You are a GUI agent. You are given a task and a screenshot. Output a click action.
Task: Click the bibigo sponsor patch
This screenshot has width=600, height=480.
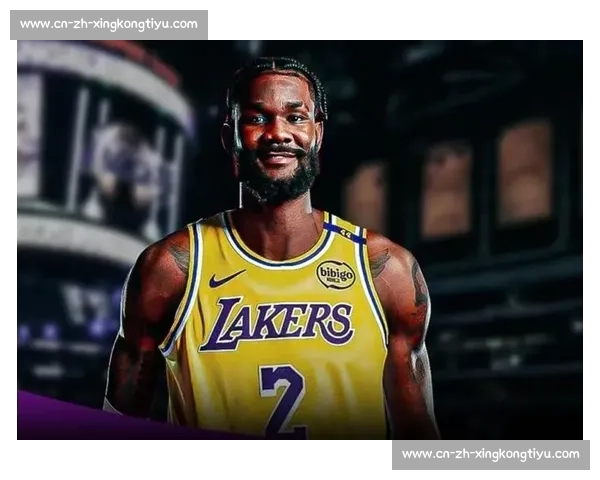(x=335, y=274)
